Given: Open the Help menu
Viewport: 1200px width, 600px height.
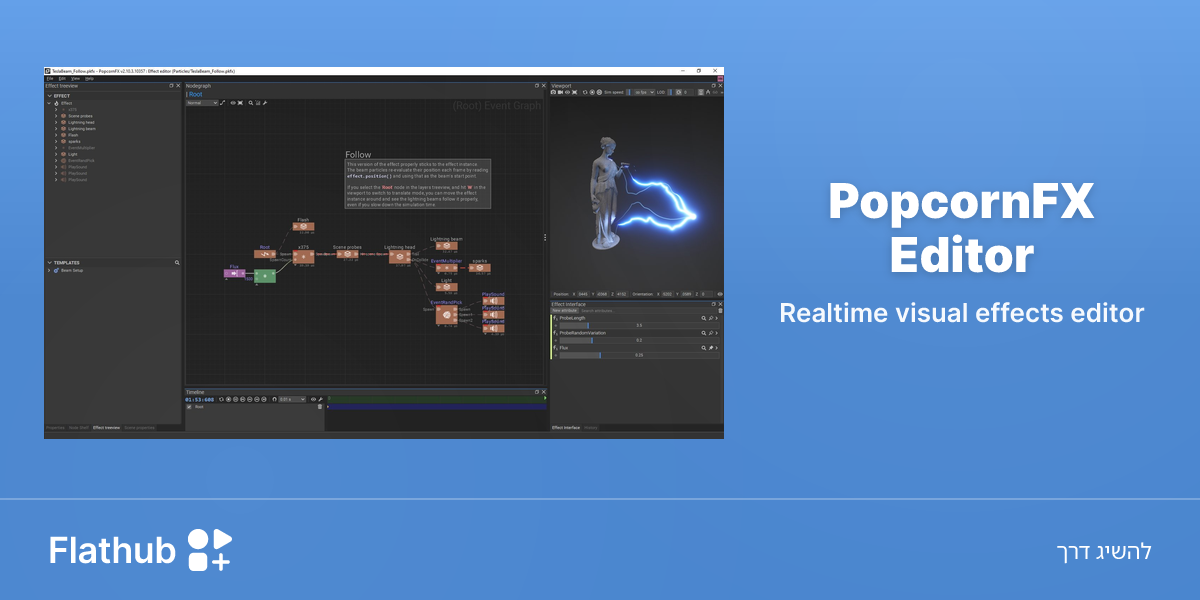Looking at the screenshot, I should [89, 79].
